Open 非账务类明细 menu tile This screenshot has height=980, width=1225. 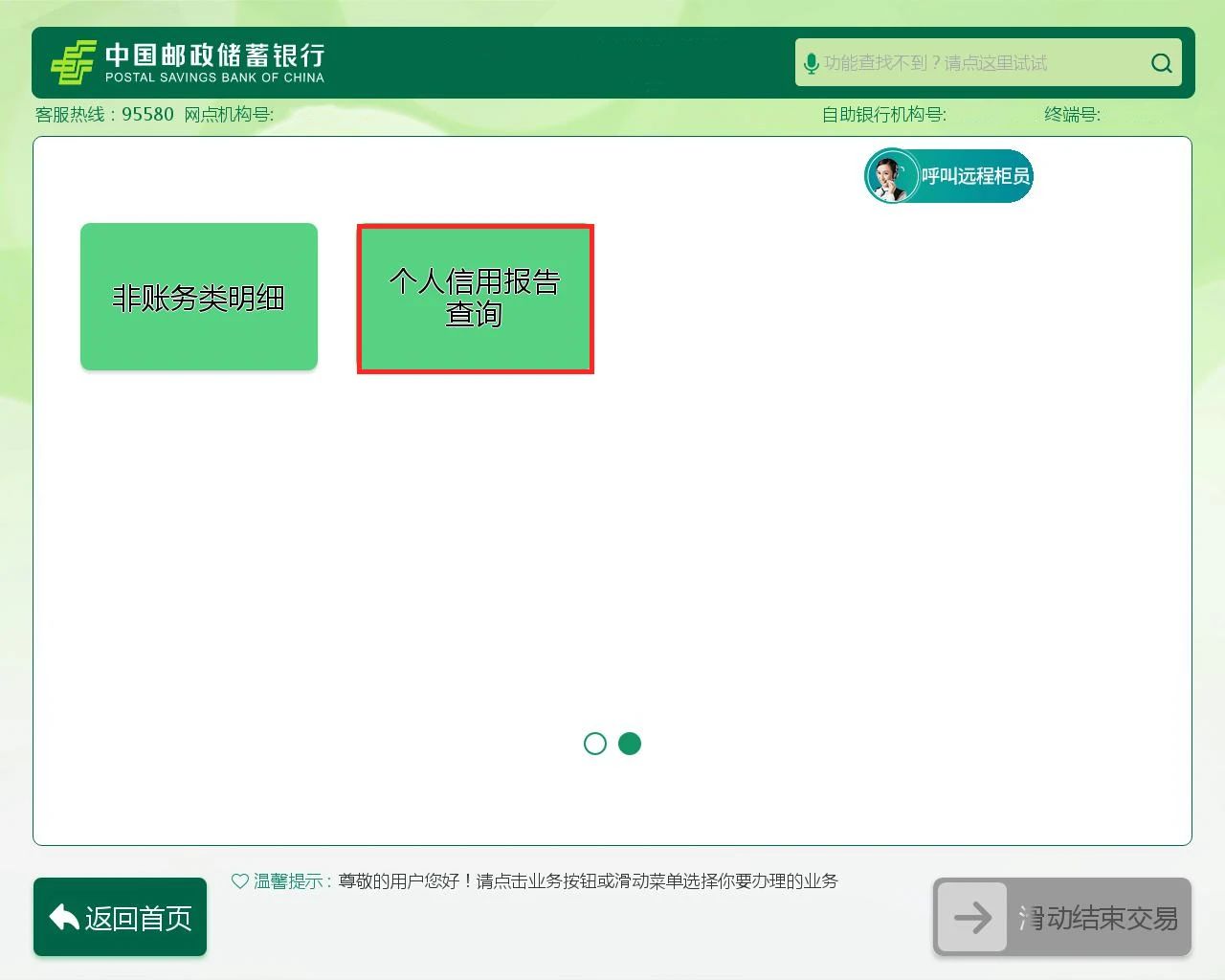(x=199, y=297)
